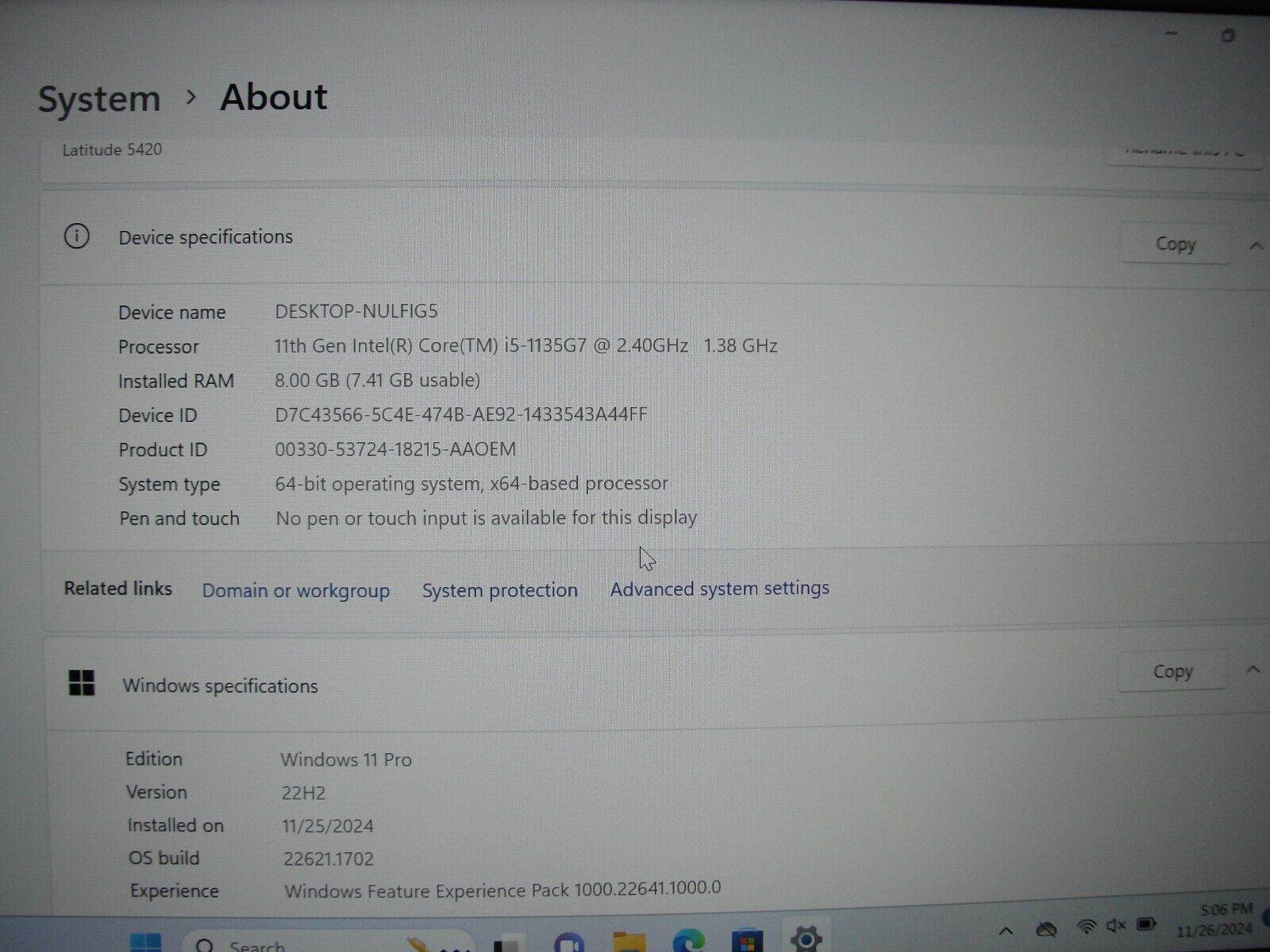The image size is (1270, 952).
Task: Unmute the system volume icon
Action: (1116, 926)
